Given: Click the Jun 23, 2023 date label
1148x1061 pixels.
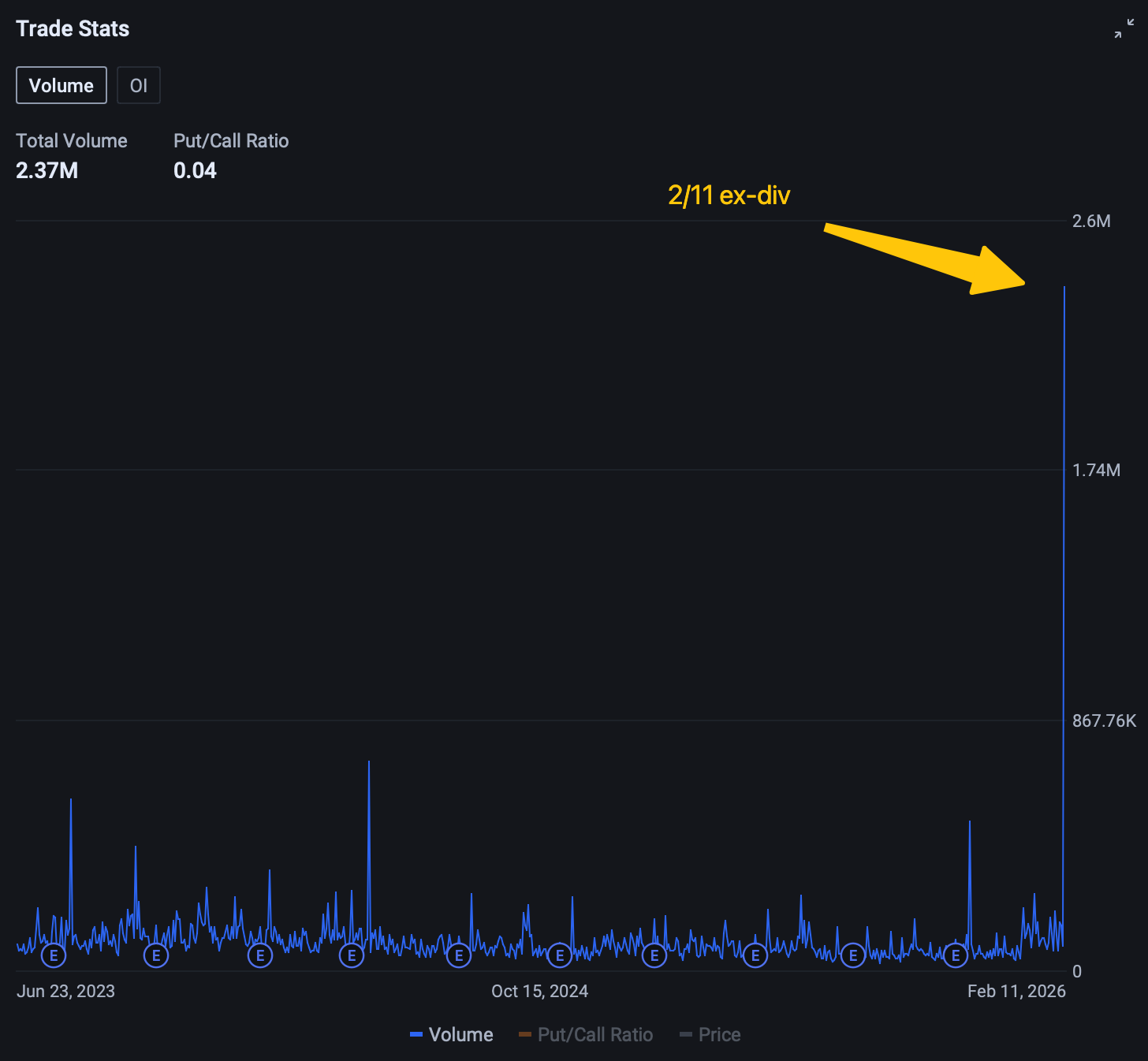Looking at the screenshot, I should click(x=66, y=991).
